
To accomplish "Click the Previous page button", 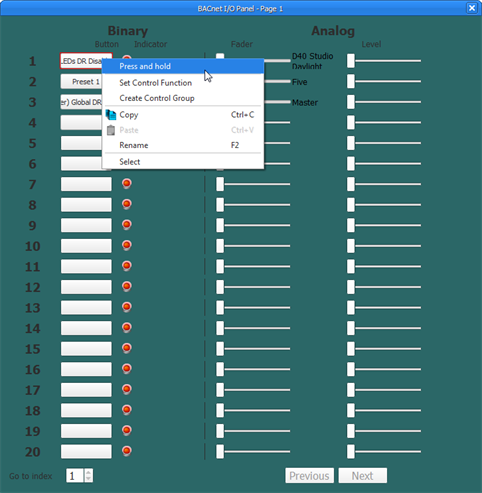I will pos(309,476).
